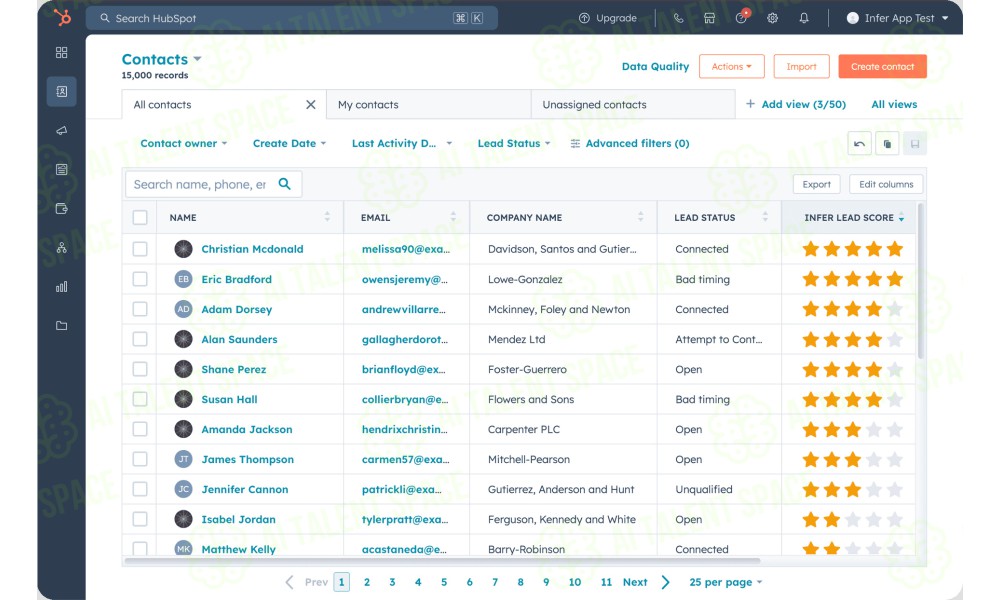Screen dimensions: 1000x600
Task: Click the Edit columns button
Action: [x=886, y=184]
